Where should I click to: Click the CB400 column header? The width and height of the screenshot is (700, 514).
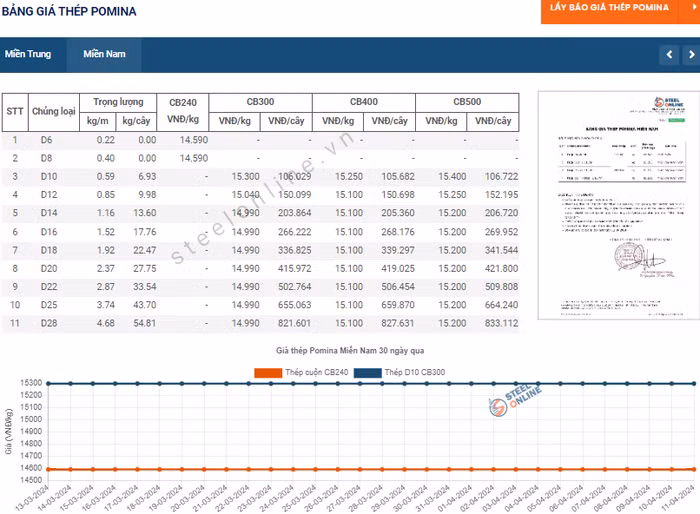point(363,102)
